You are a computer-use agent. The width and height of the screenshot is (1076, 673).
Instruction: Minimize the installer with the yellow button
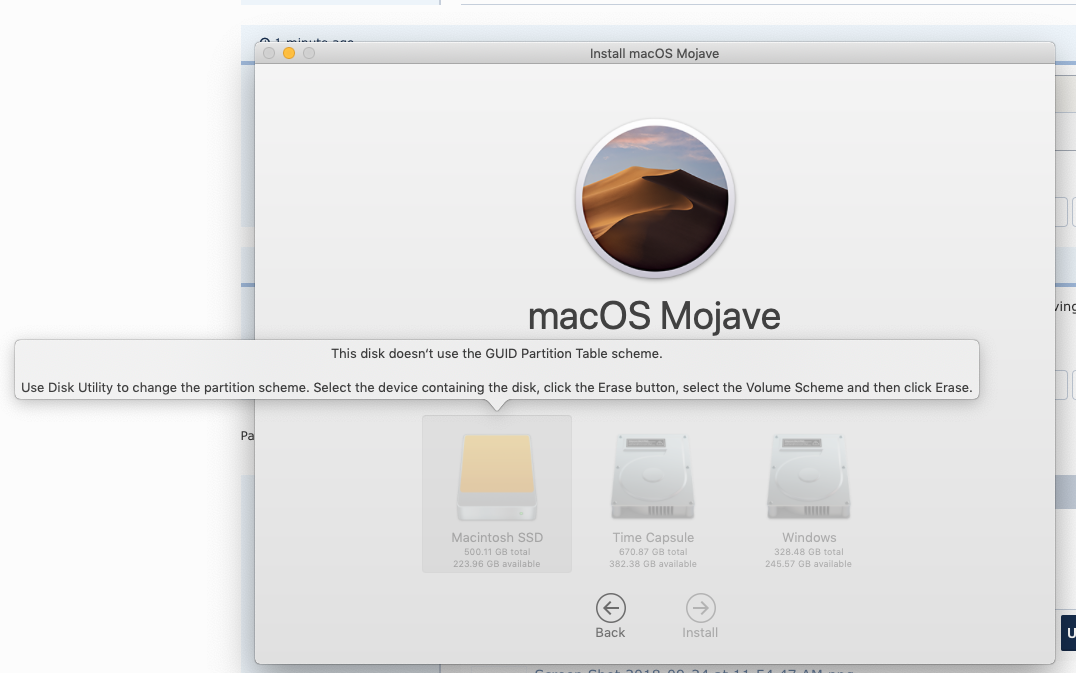(x=289, y=53)
